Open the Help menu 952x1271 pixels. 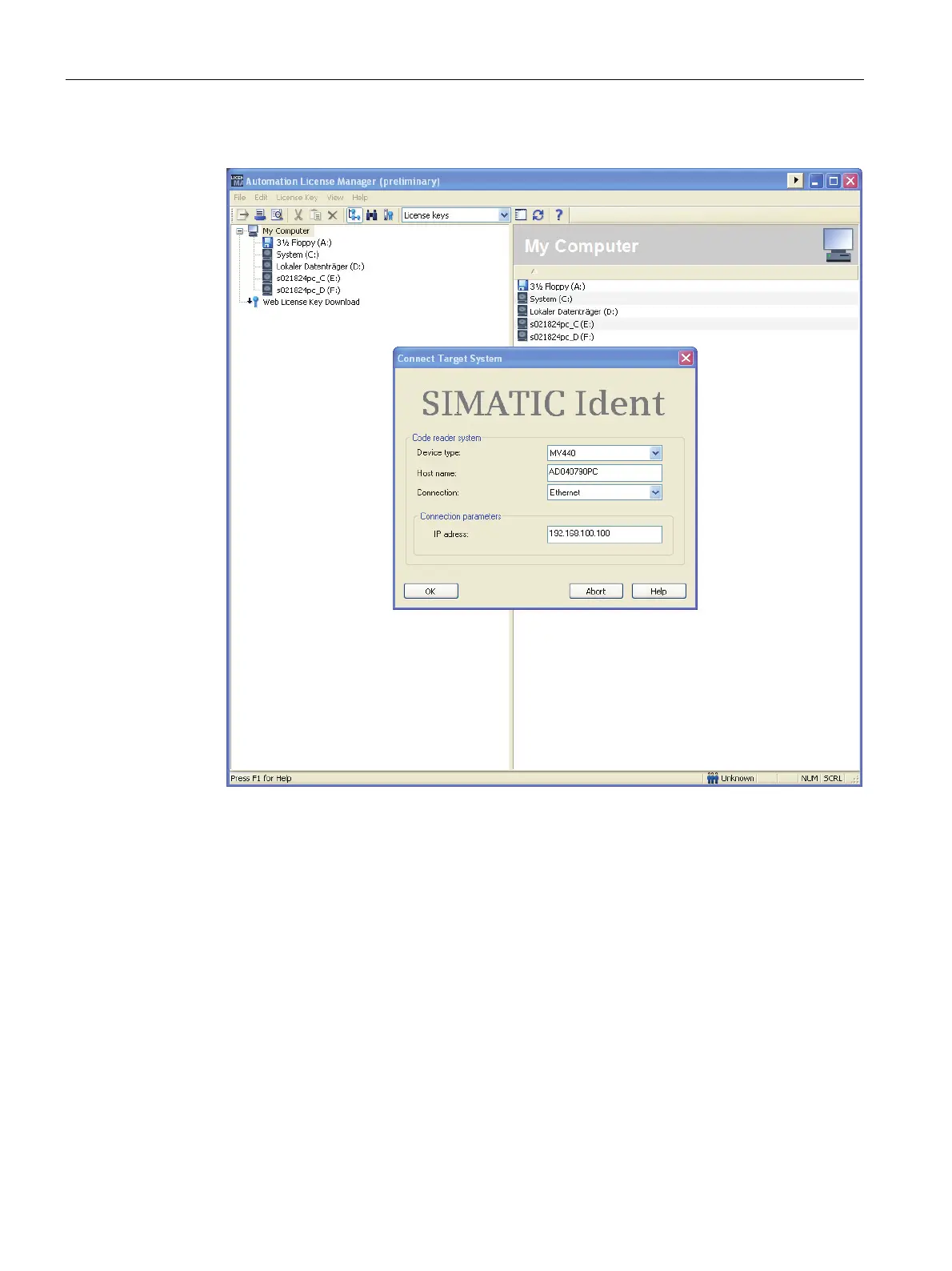[x=360, y=198]
